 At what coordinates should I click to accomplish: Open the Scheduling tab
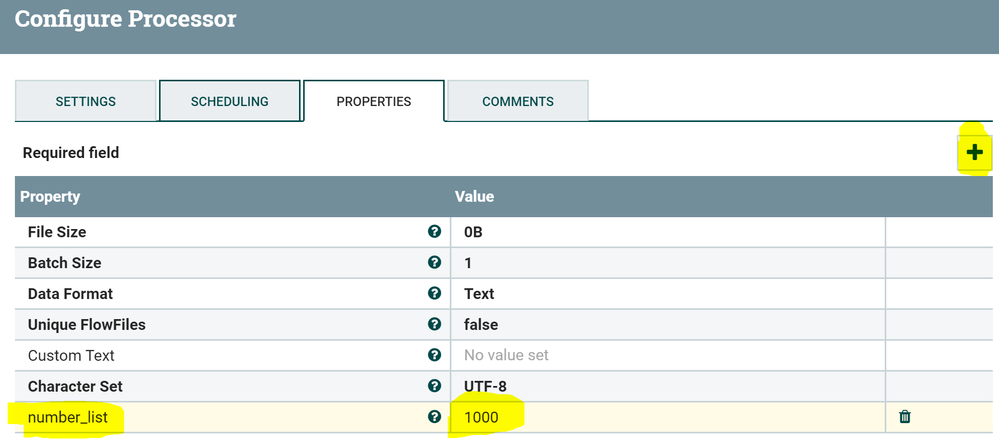click(x=229, y=101)
